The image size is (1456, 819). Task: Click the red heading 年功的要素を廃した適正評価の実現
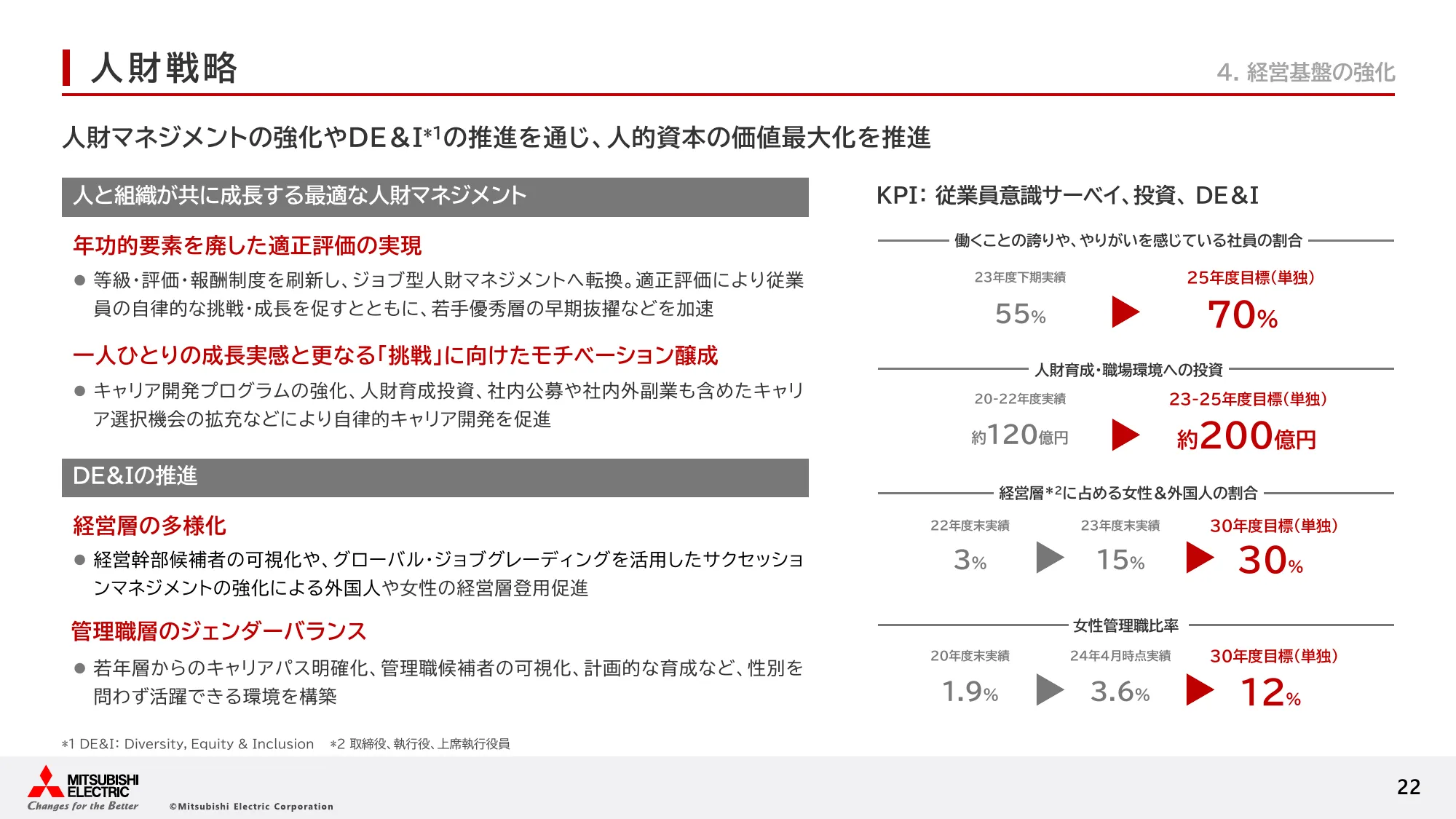[x=248, y=245]
